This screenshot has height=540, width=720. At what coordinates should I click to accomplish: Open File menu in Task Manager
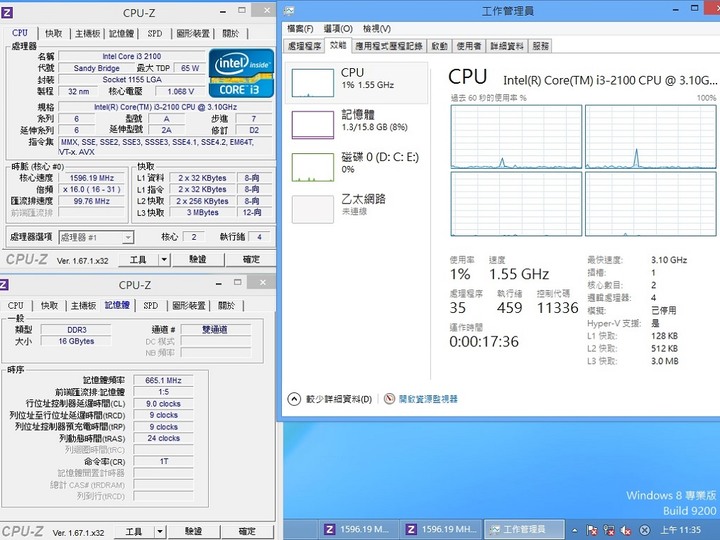pyautogui.click(x=300, y=28)
